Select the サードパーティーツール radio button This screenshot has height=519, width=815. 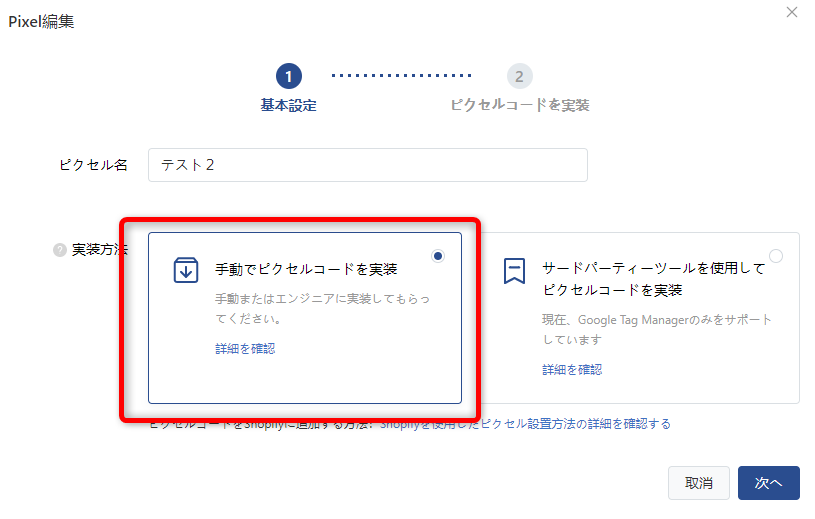tap(776, 256)
